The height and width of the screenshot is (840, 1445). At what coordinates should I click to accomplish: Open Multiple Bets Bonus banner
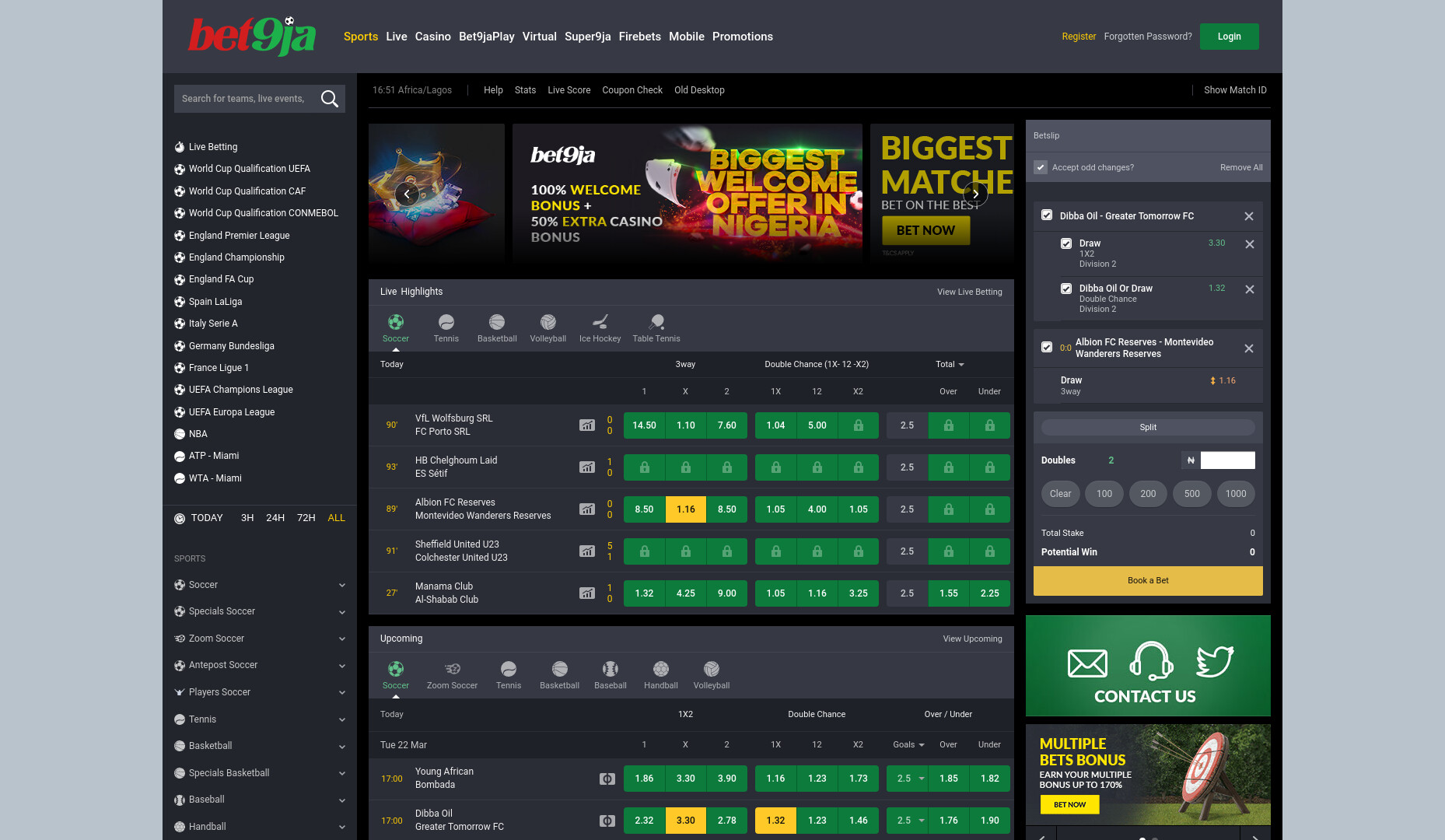pos(1148,775)
